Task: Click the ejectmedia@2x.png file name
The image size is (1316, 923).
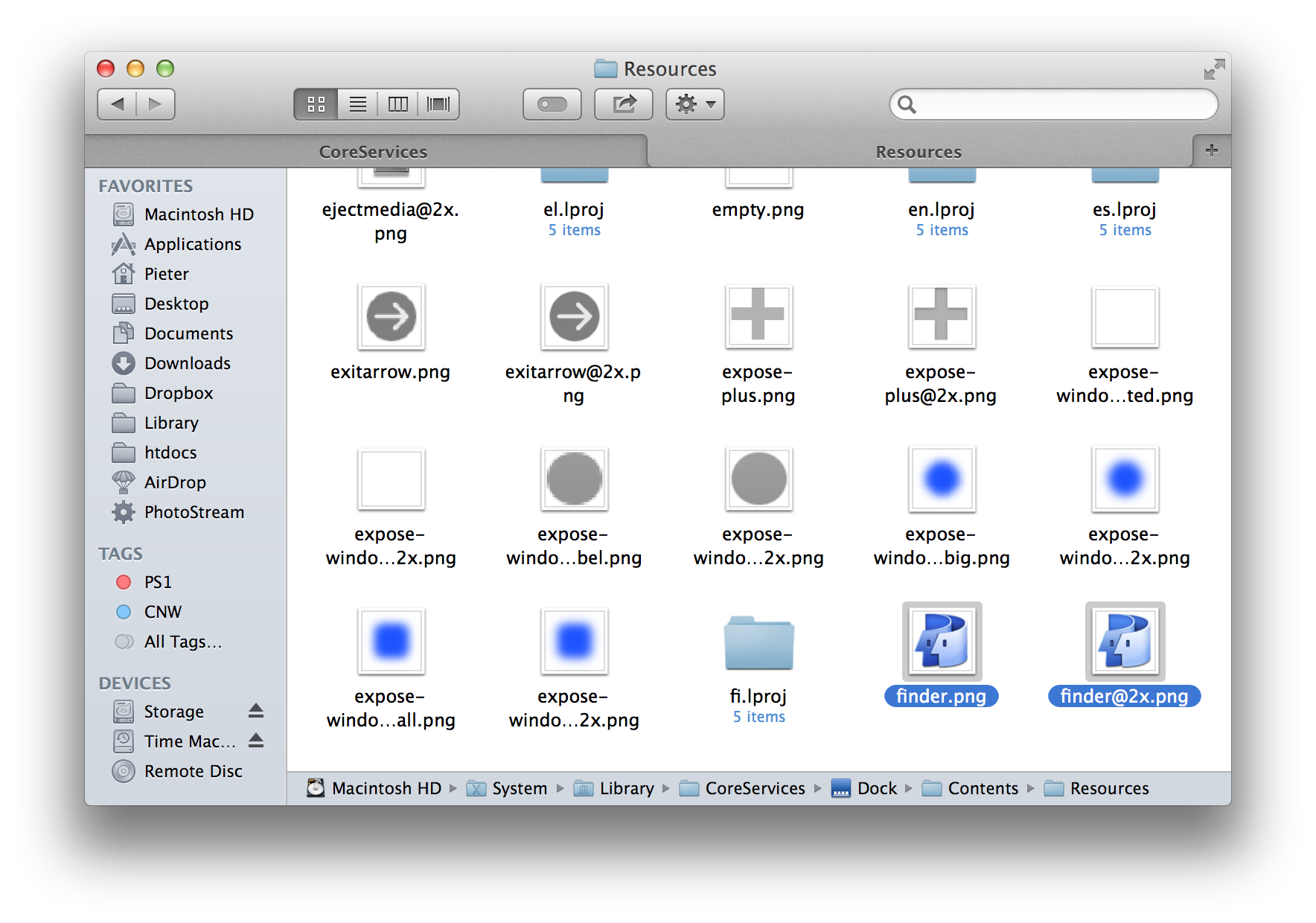Action: point(390,222)
